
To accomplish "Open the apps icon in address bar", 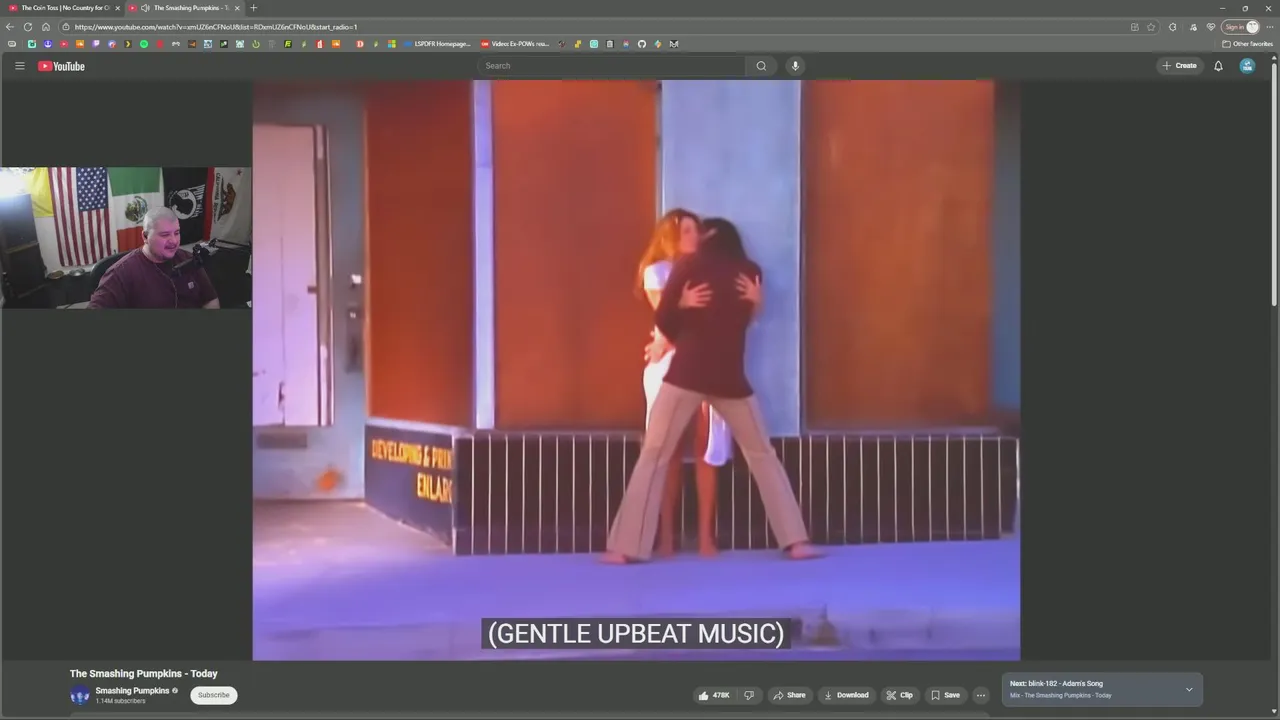I will [x=1134, y=27].
